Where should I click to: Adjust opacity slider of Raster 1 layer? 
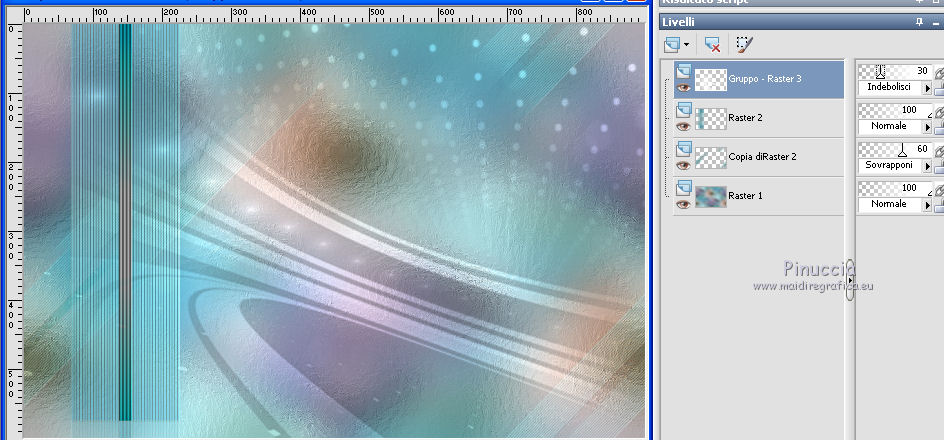(x=894, y=188)
